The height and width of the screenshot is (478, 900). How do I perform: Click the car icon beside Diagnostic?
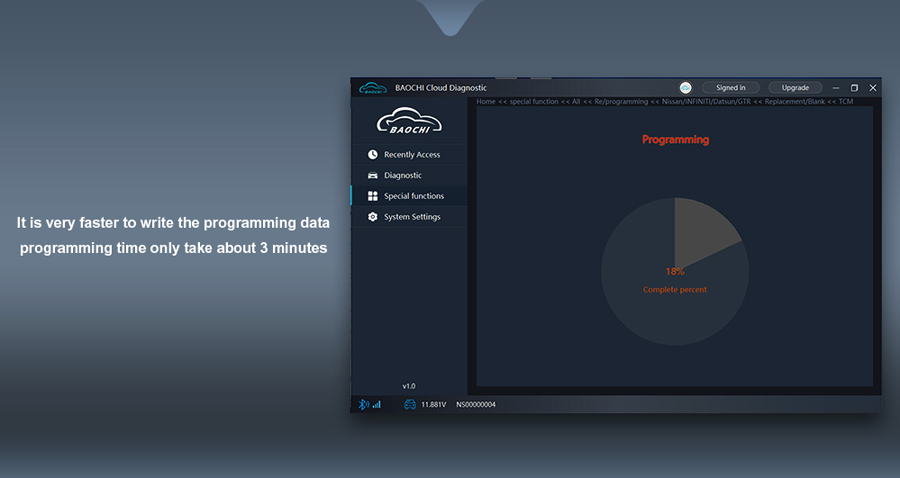tap(373, 175)
